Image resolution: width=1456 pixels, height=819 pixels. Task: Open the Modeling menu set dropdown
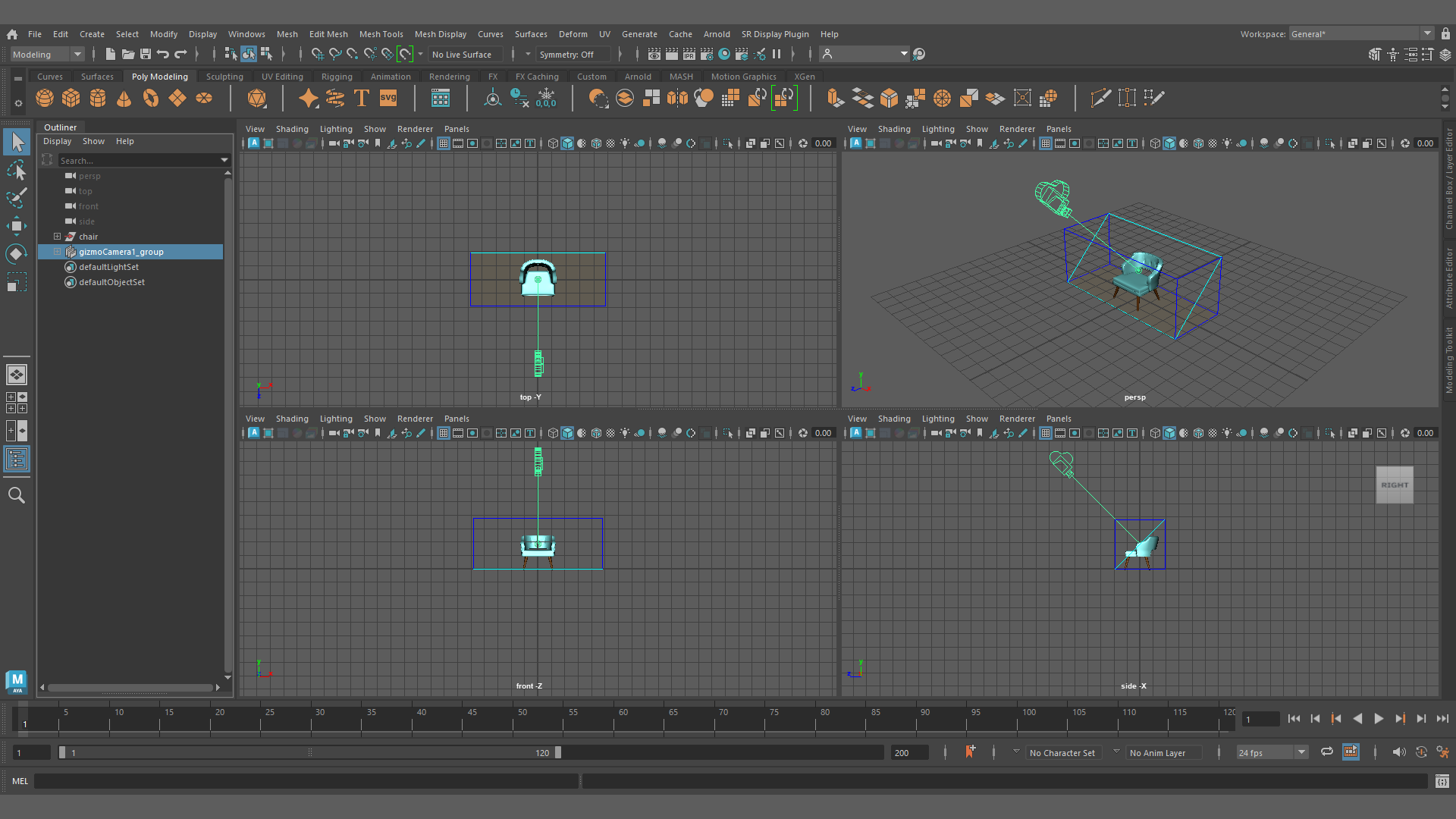tap(47, 54)
